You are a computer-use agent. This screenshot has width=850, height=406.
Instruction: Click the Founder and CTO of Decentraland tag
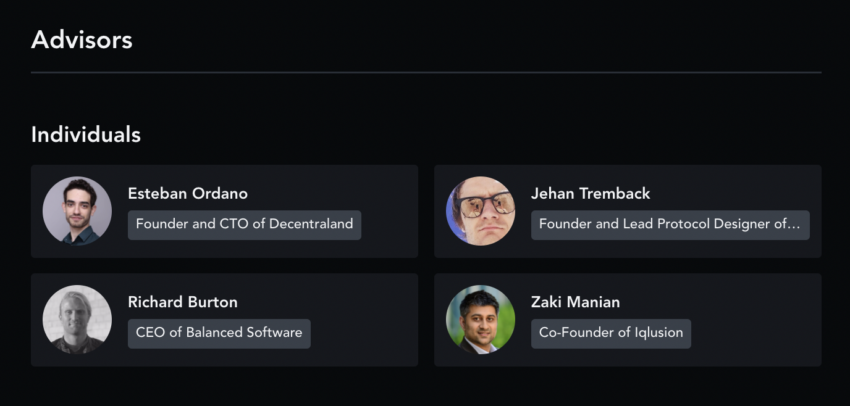[x=244, y=225]
